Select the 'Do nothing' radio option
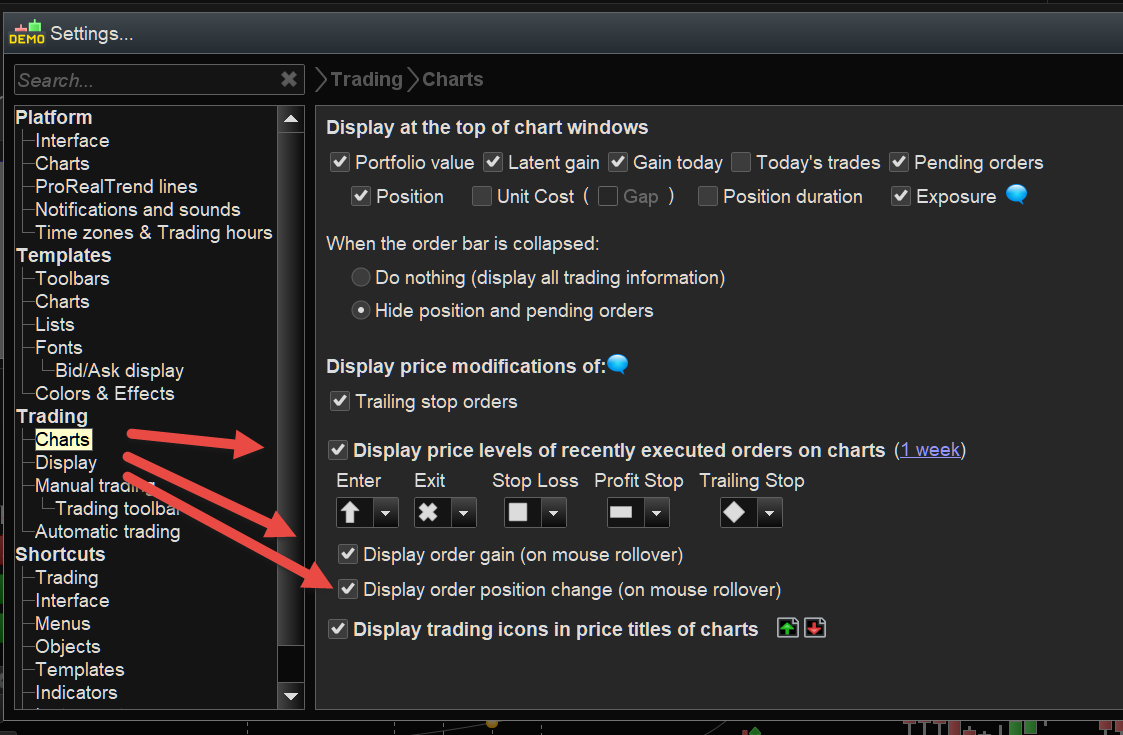This screenshot has width=1123, height=735. 361,277
